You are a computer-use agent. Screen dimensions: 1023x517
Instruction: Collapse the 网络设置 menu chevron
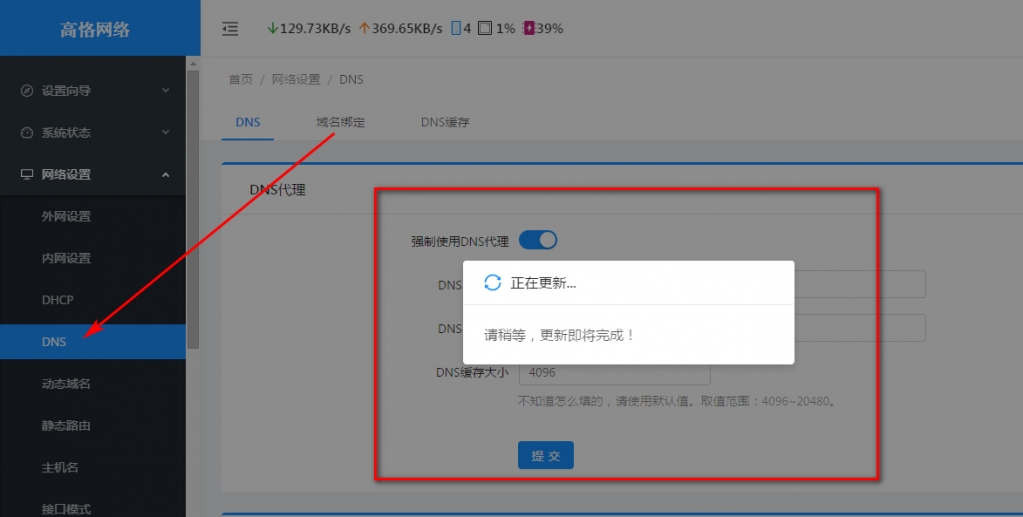click(166, 174)
